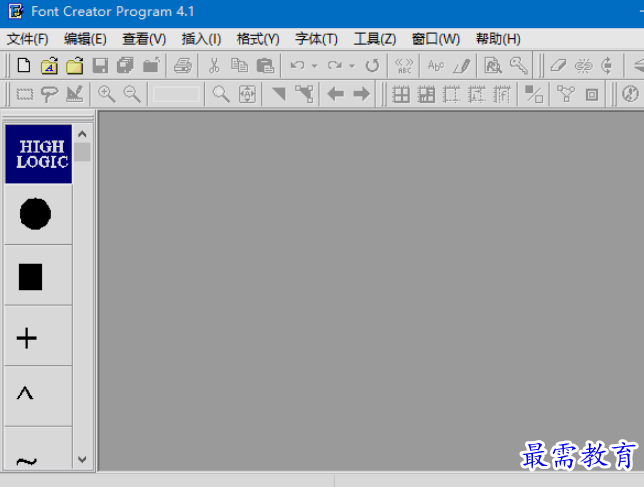Click the nested square icon

[591, 95]
